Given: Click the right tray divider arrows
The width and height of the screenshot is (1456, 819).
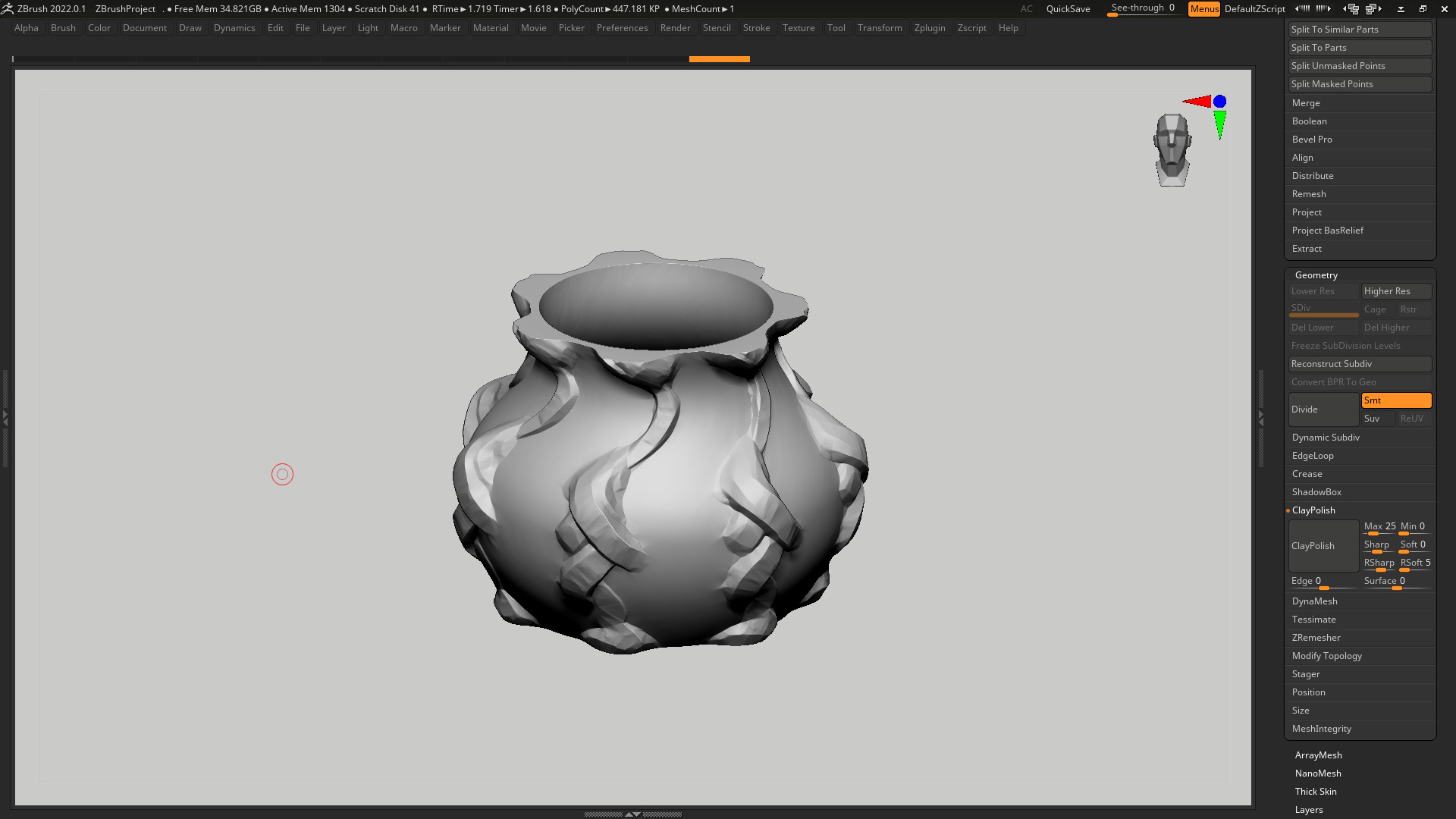Looking at the screenshot, I should coord(1261,417).
